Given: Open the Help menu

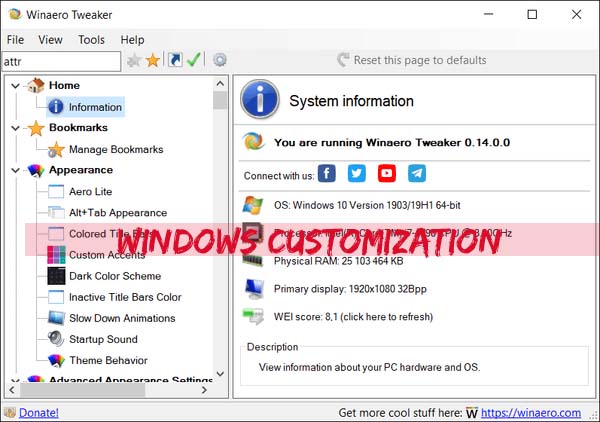Looking at the screenshot, I should (132, 40).
